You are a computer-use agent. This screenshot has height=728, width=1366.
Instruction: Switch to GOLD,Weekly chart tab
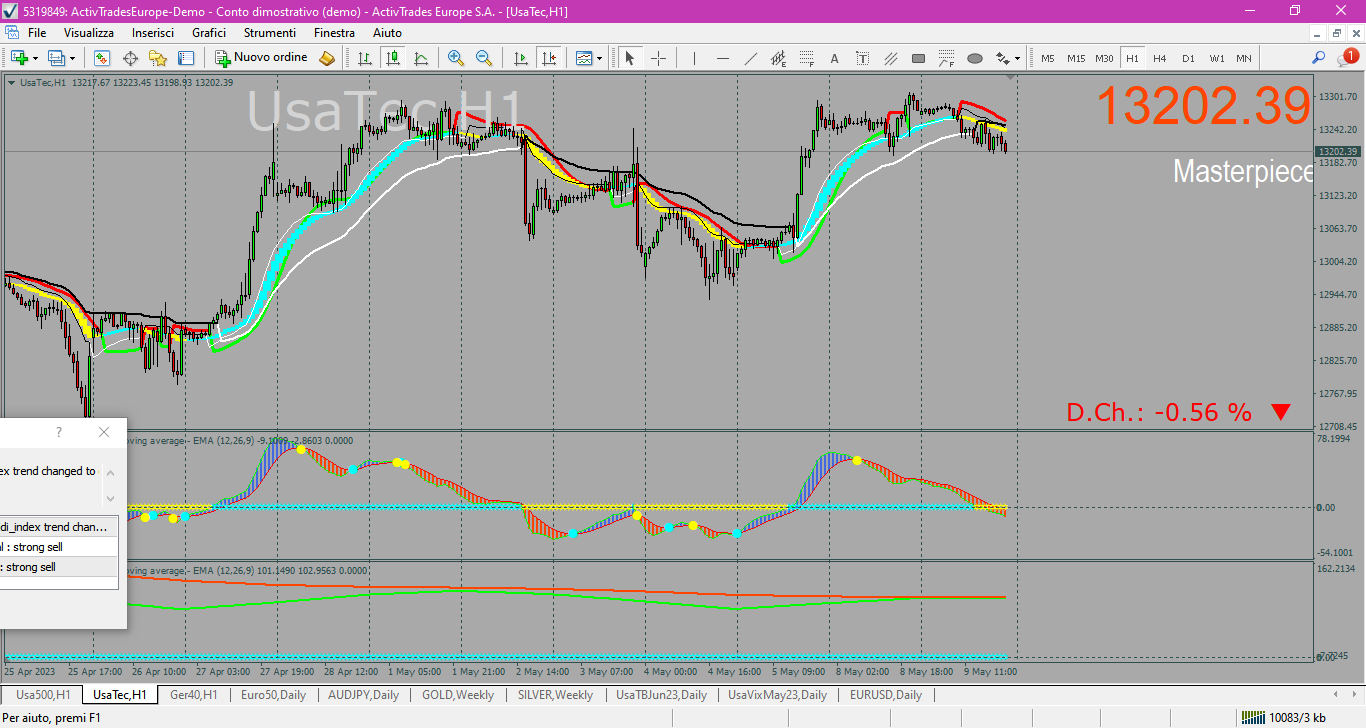pos(458,694)
